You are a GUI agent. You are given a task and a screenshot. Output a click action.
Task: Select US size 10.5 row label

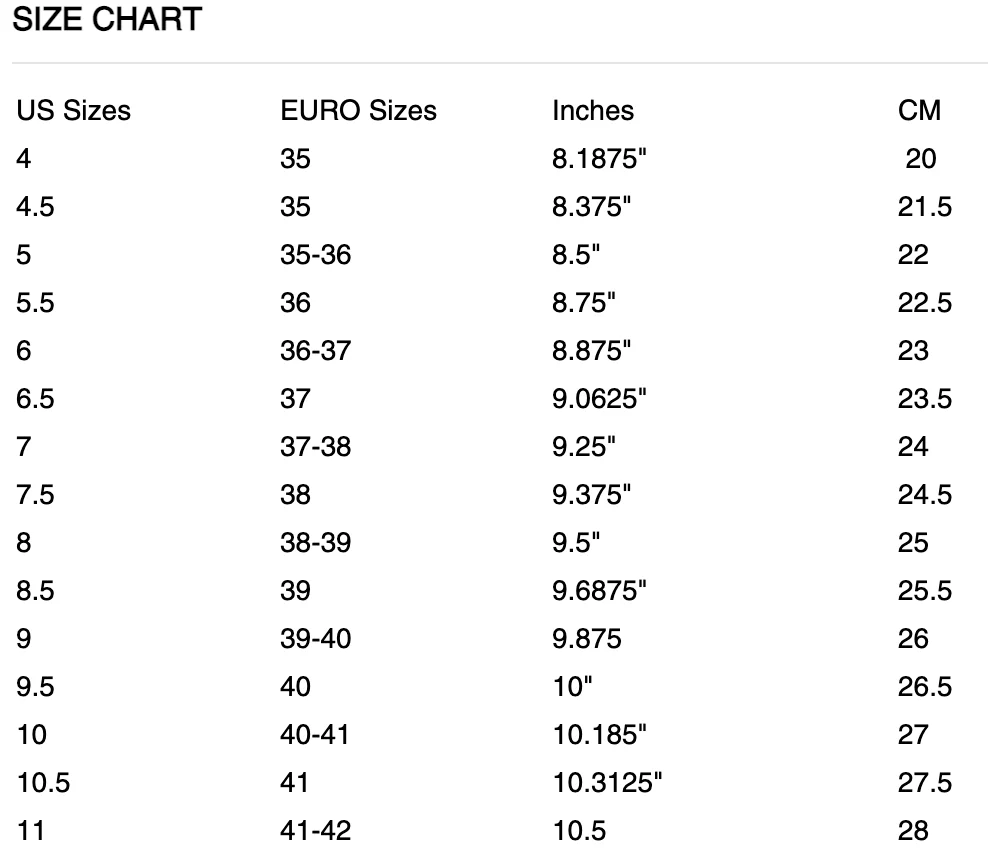(43, 782)
